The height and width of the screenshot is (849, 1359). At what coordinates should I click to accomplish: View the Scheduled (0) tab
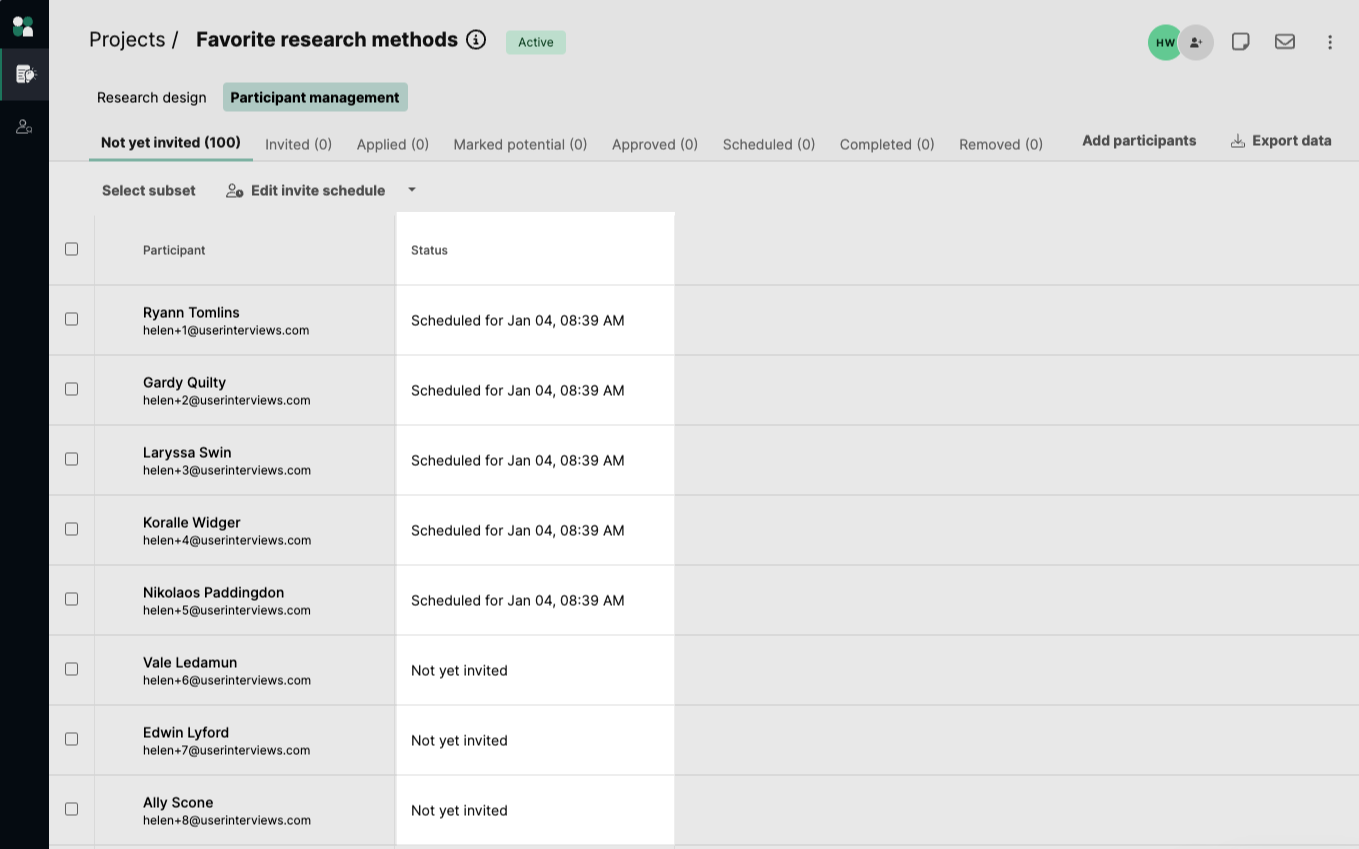click(769, 144)
